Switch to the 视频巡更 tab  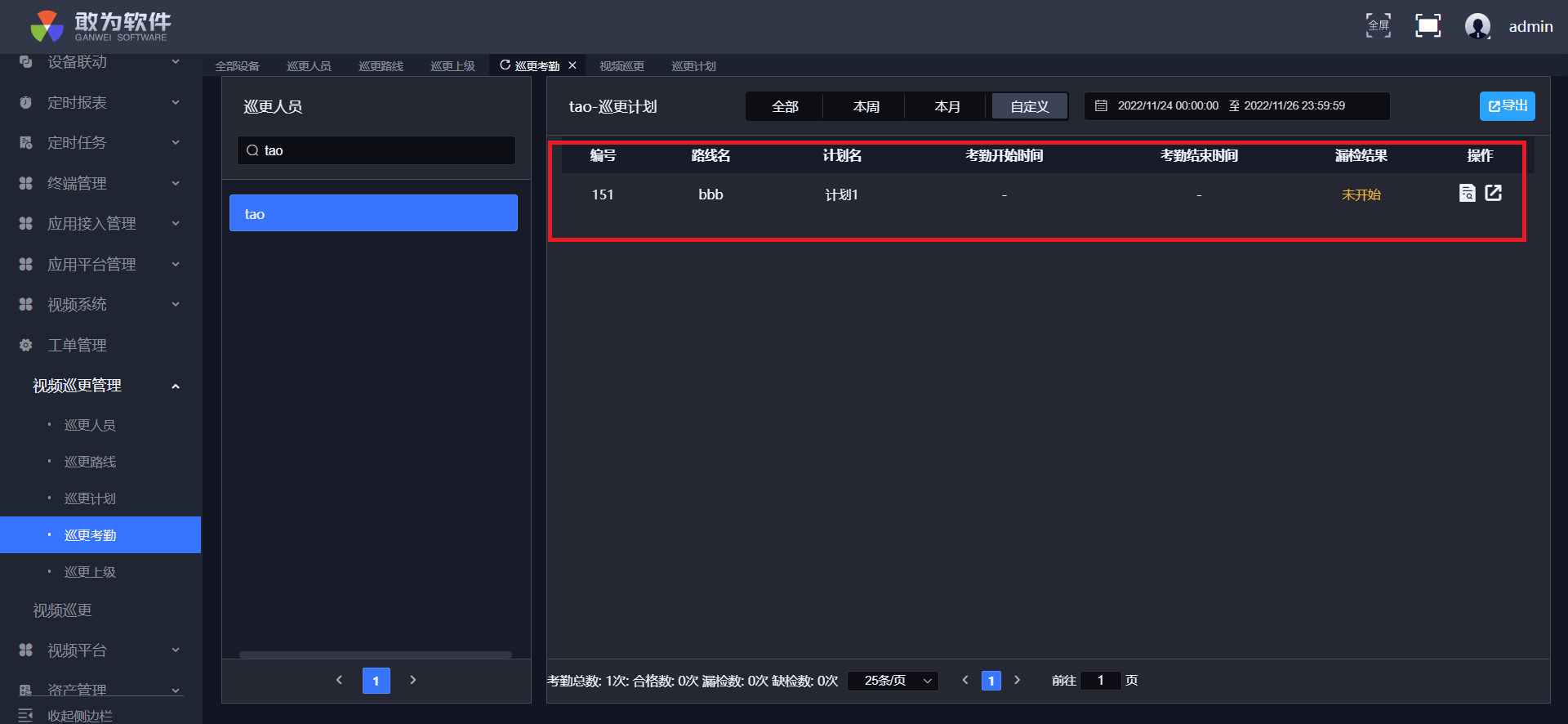pos(621,66)
